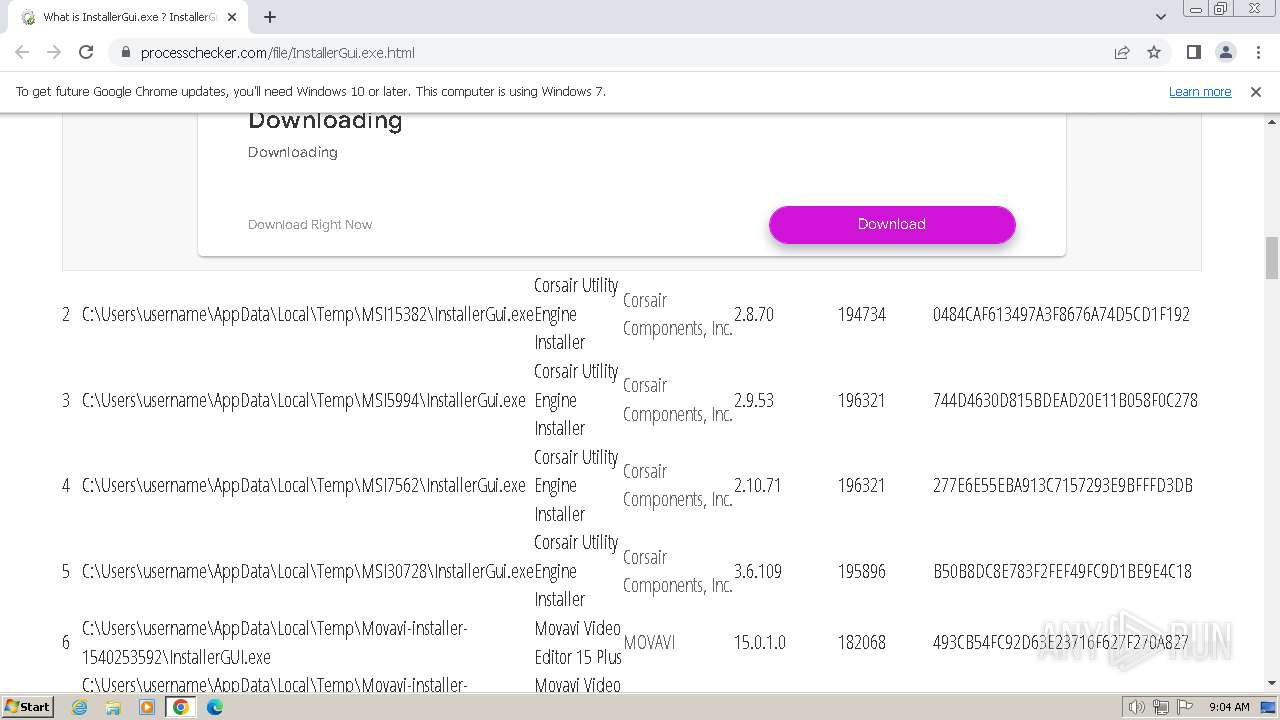Select path with MSI15382 InstallerGui.exe
1280x720 pixels.
pyautogui.click(x=308, y=314)
